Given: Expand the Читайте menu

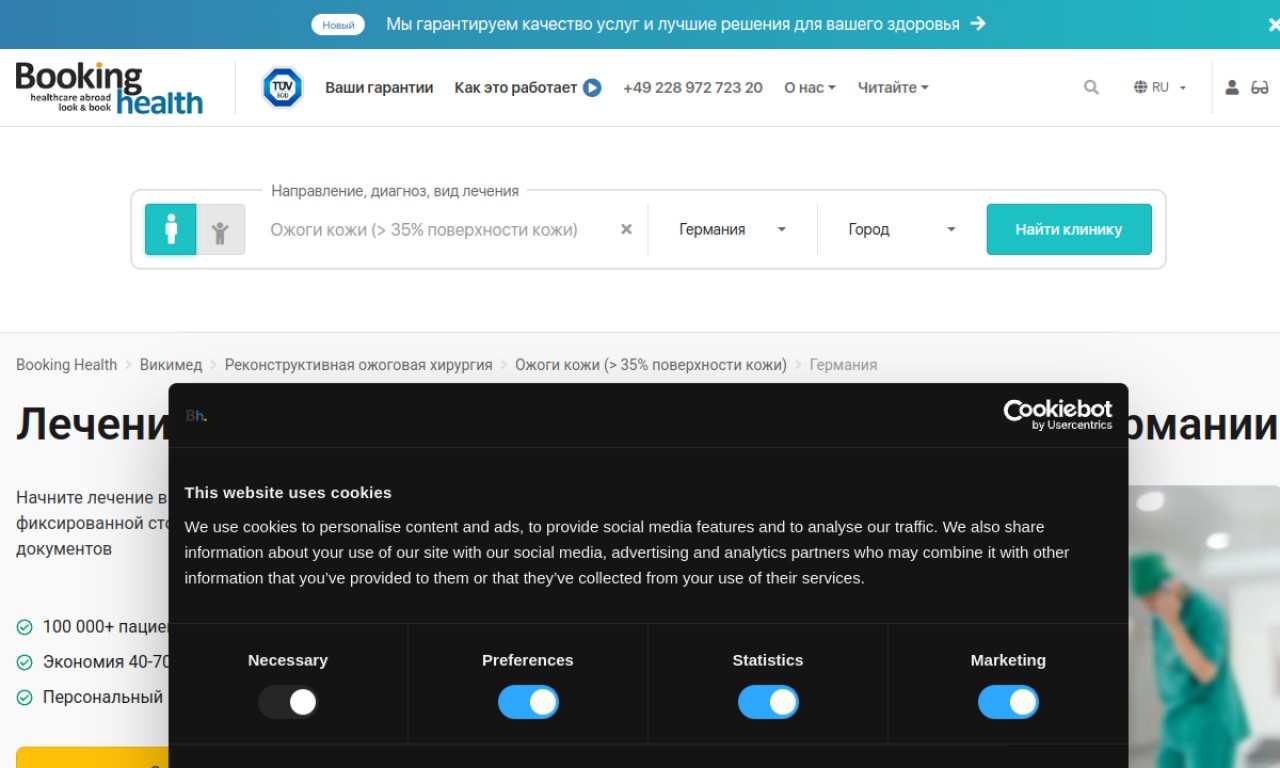Looking at the screenshot, I should pos(892,88).
